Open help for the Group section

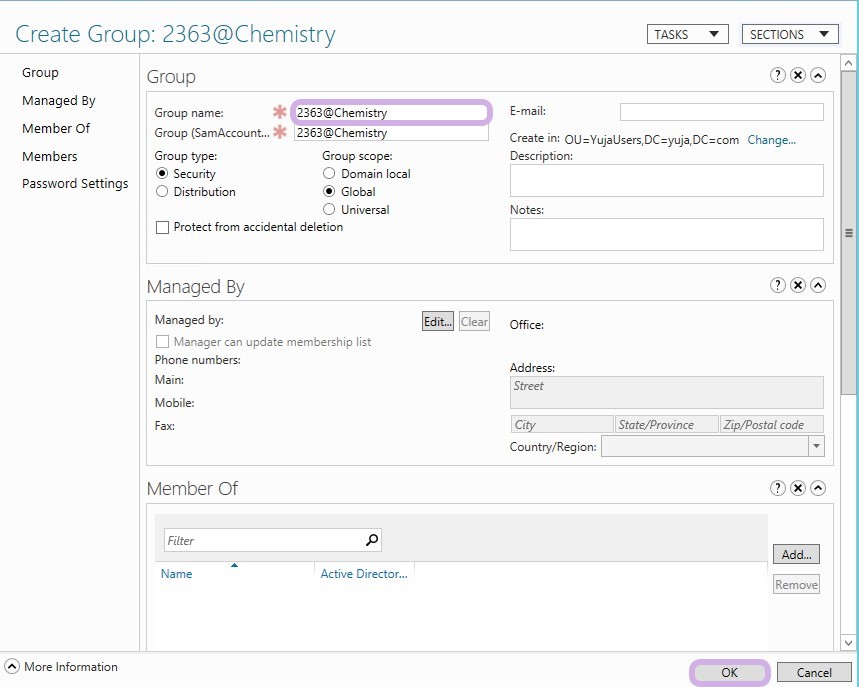click(777, 75)
